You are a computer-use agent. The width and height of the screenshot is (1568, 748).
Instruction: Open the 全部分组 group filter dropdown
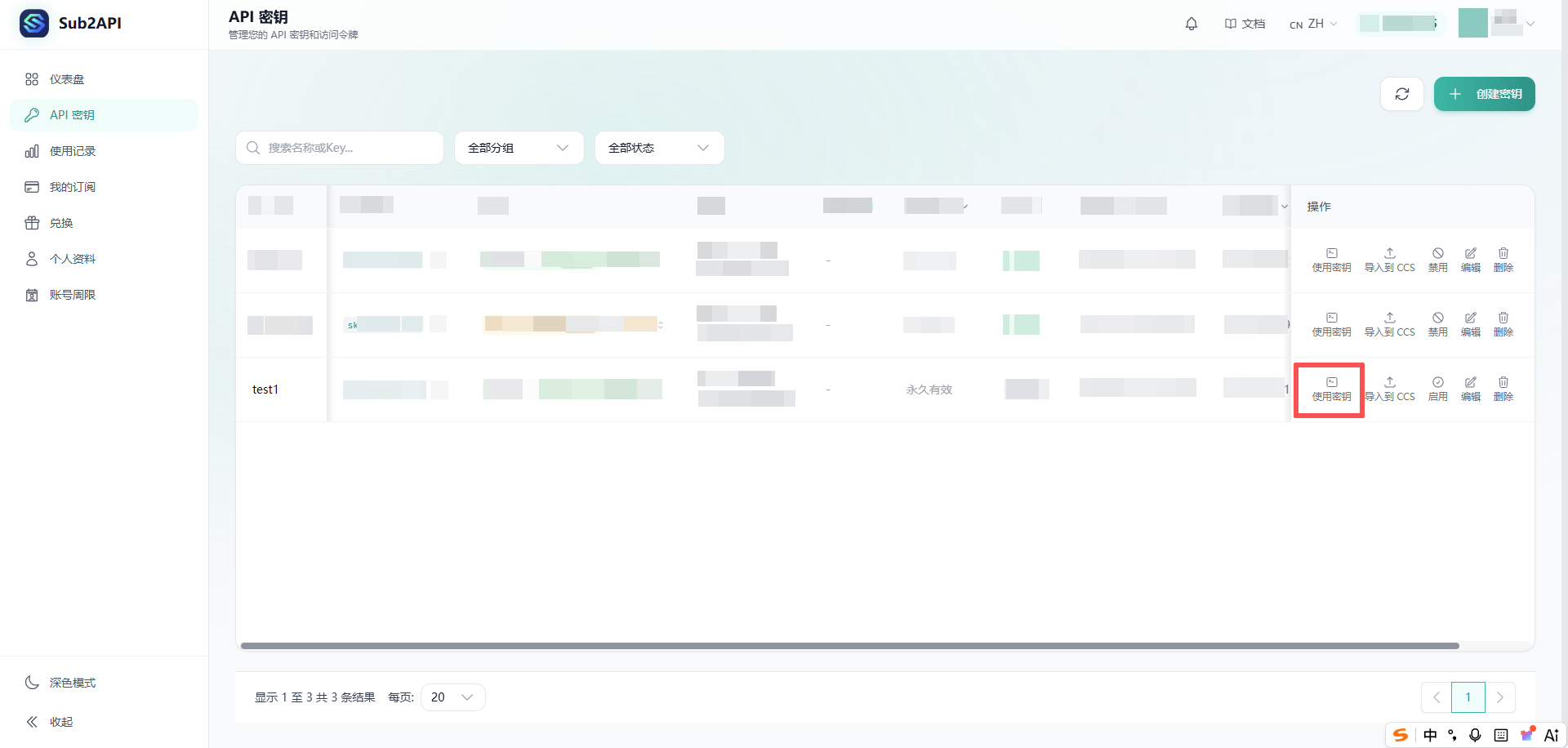point(519,148)
